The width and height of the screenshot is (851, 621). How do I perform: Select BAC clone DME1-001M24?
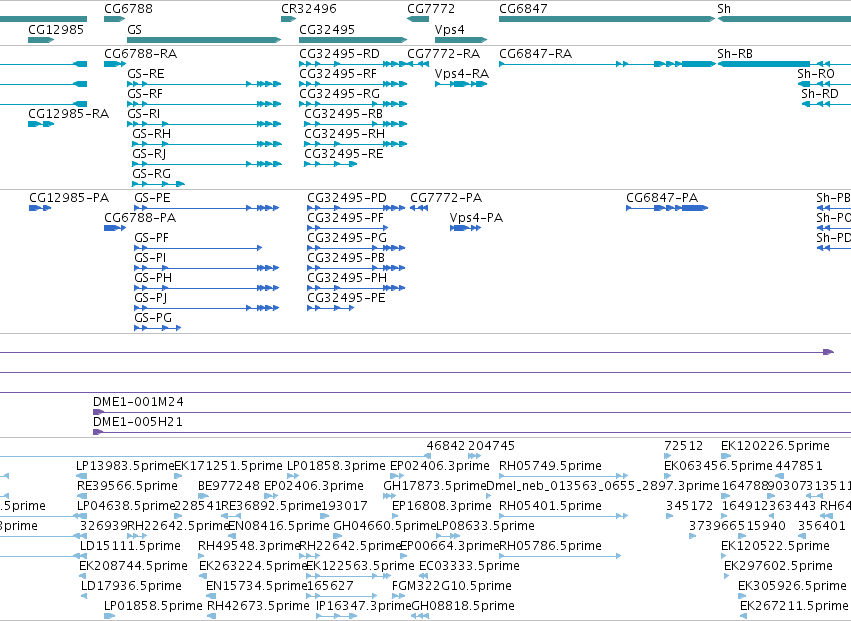(x=138, y=402)
